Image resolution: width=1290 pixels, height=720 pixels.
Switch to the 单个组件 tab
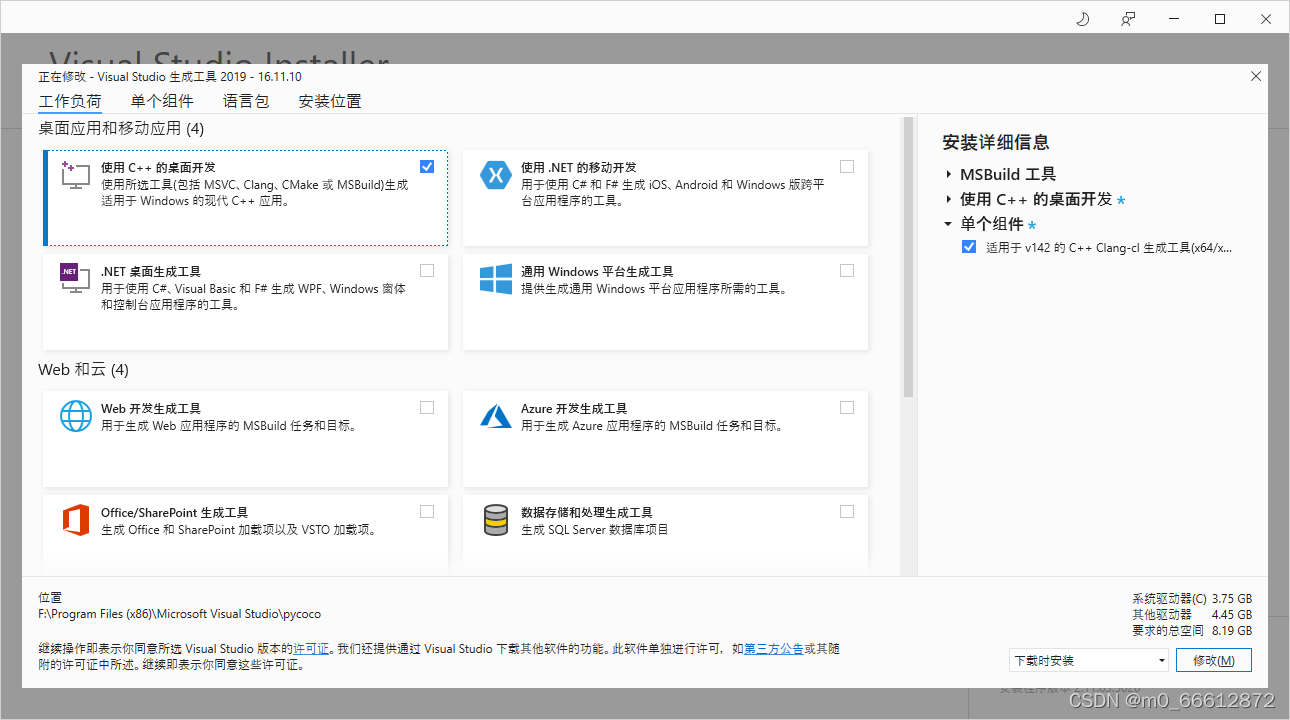[x=162, y=101]
